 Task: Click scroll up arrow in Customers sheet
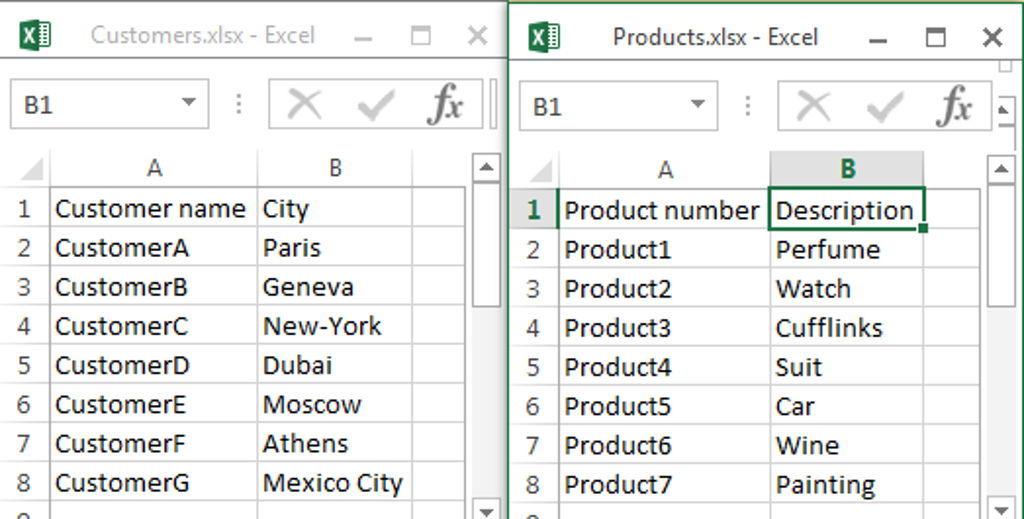click(x=487, y=168)
